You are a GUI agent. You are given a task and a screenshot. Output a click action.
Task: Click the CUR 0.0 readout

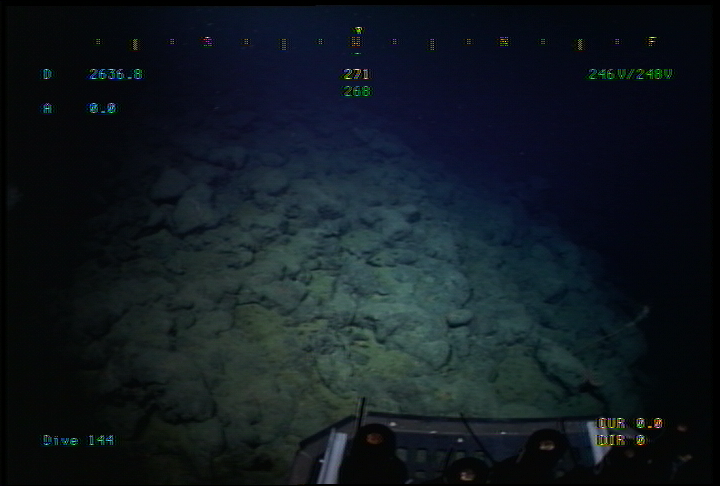coord(630,424)
